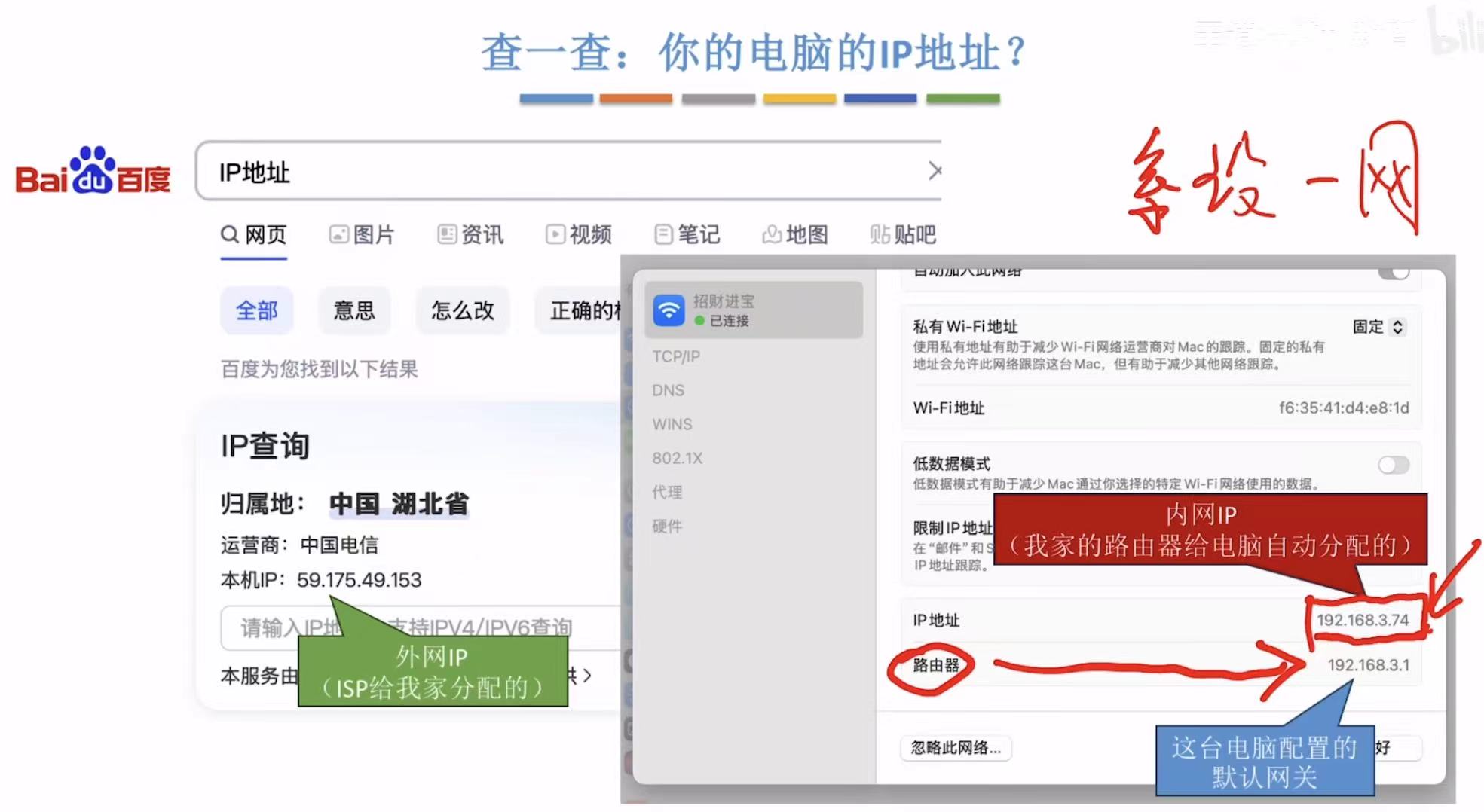
Task: Select the 怎么改 filter chip
Action: (463, 310)
